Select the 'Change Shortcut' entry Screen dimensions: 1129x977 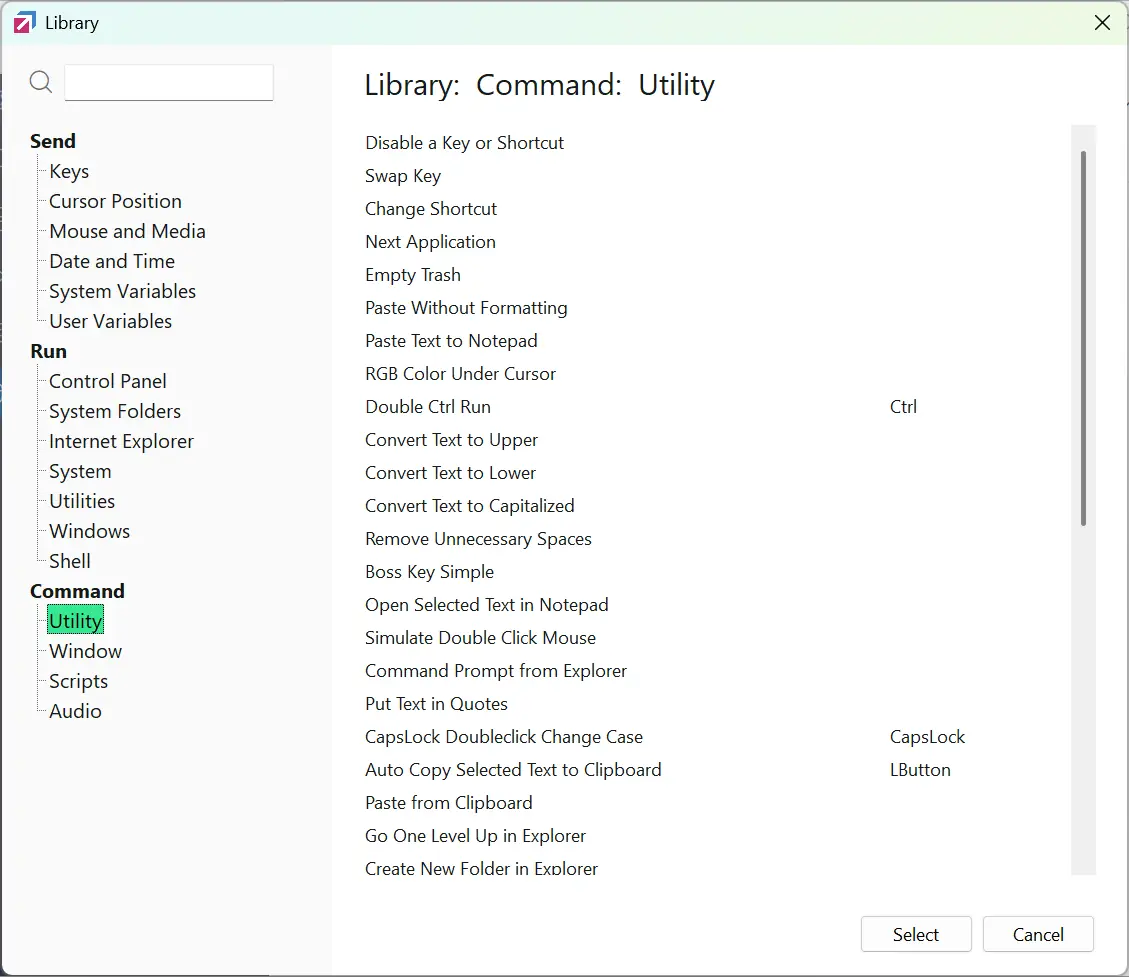(x=431, y=210)
